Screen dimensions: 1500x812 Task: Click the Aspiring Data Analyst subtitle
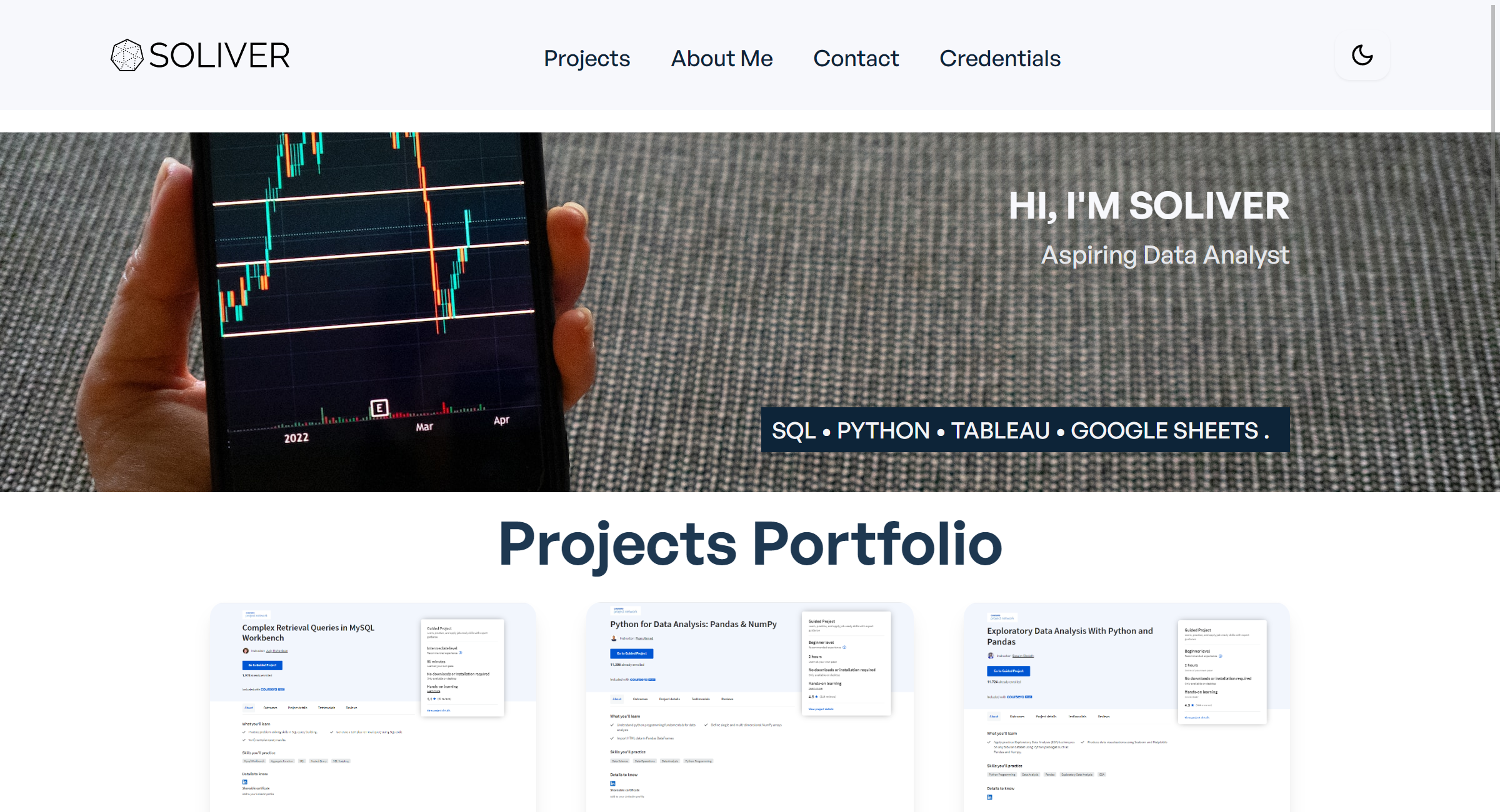click(x=1165, y=255)
